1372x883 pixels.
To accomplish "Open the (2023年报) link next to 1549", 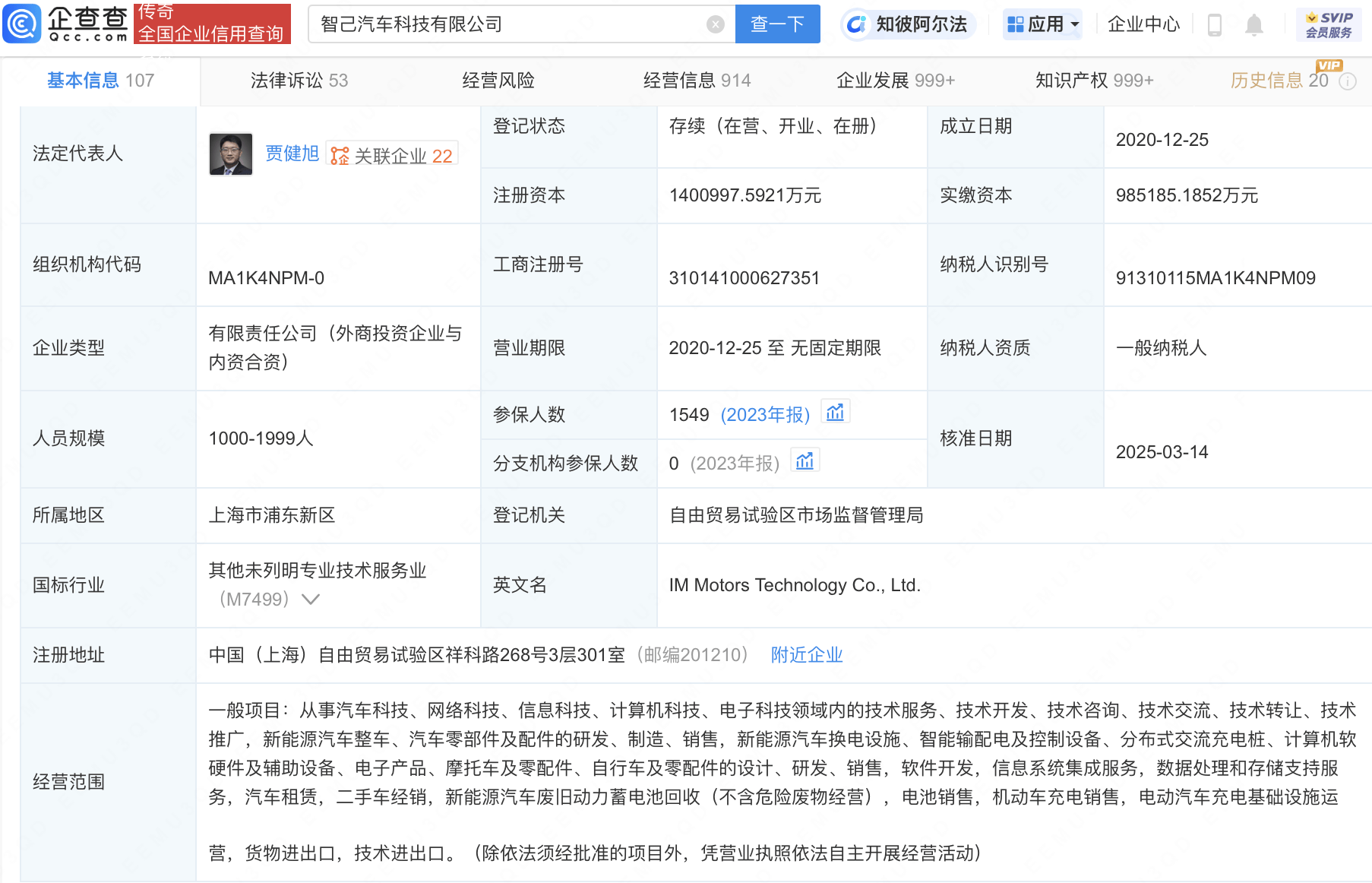I will tap(765, 414).
